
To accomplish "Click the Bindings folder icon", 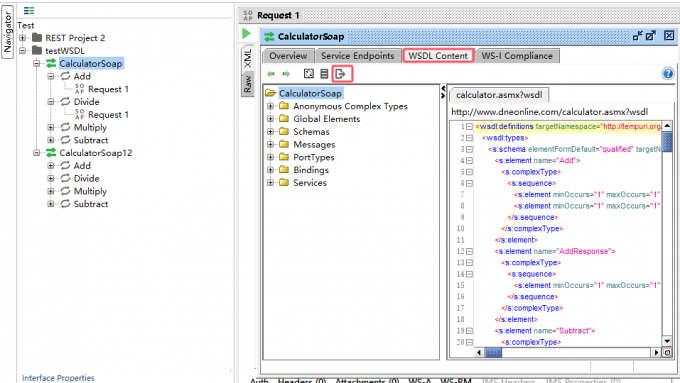I will [x=284, y=170].
